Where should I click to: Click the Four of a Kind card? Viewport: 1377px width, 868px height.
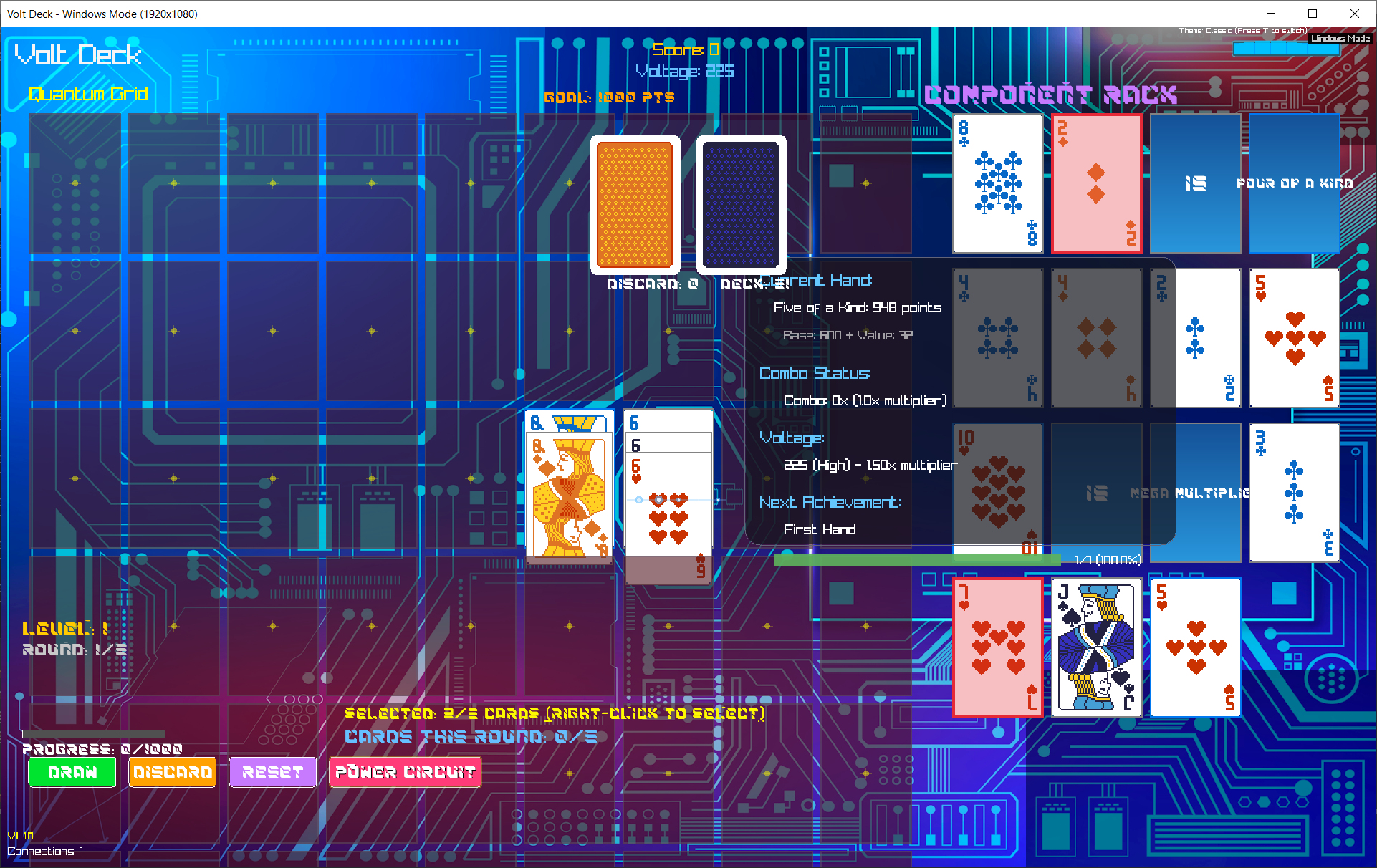(x=1294, y=184)
